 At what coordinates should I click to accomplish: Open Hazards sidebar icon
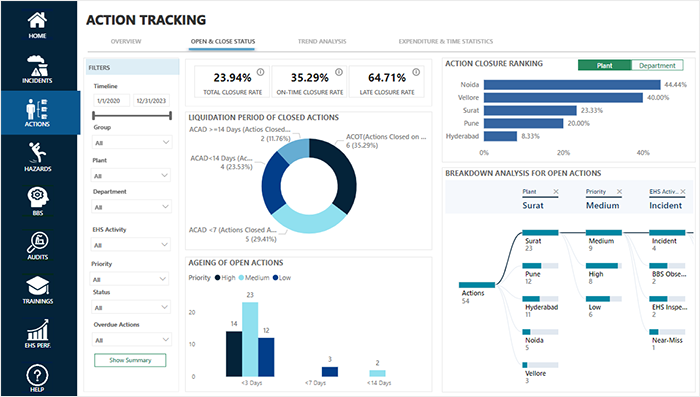tap(37, 157)
